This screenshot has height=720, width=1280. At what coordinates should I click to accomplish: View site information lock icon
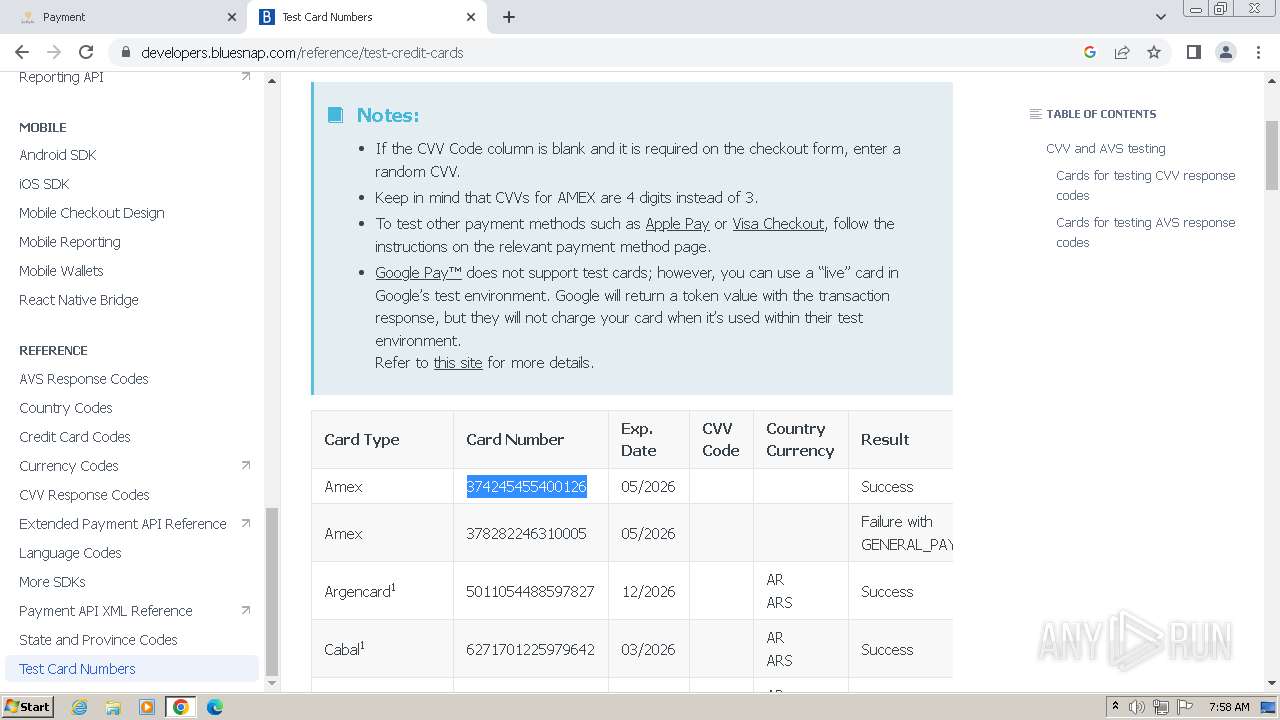[x=125, y=52]
